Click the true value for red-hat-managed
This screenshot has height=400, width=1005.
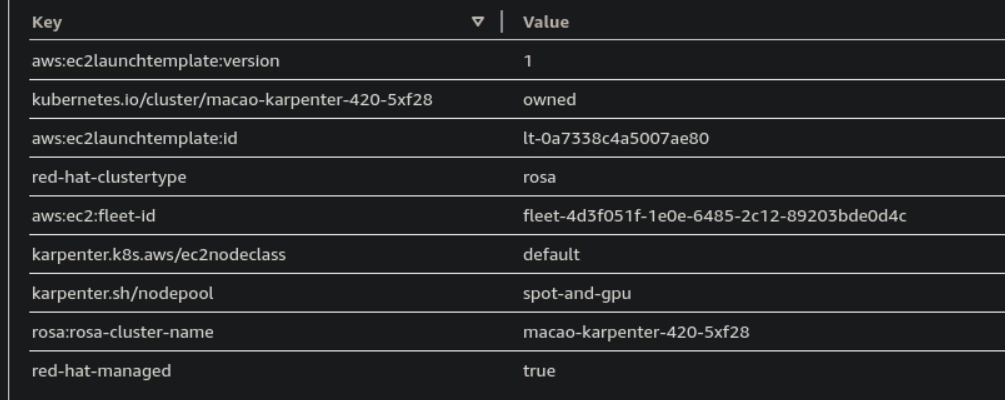tap(539, 371)
